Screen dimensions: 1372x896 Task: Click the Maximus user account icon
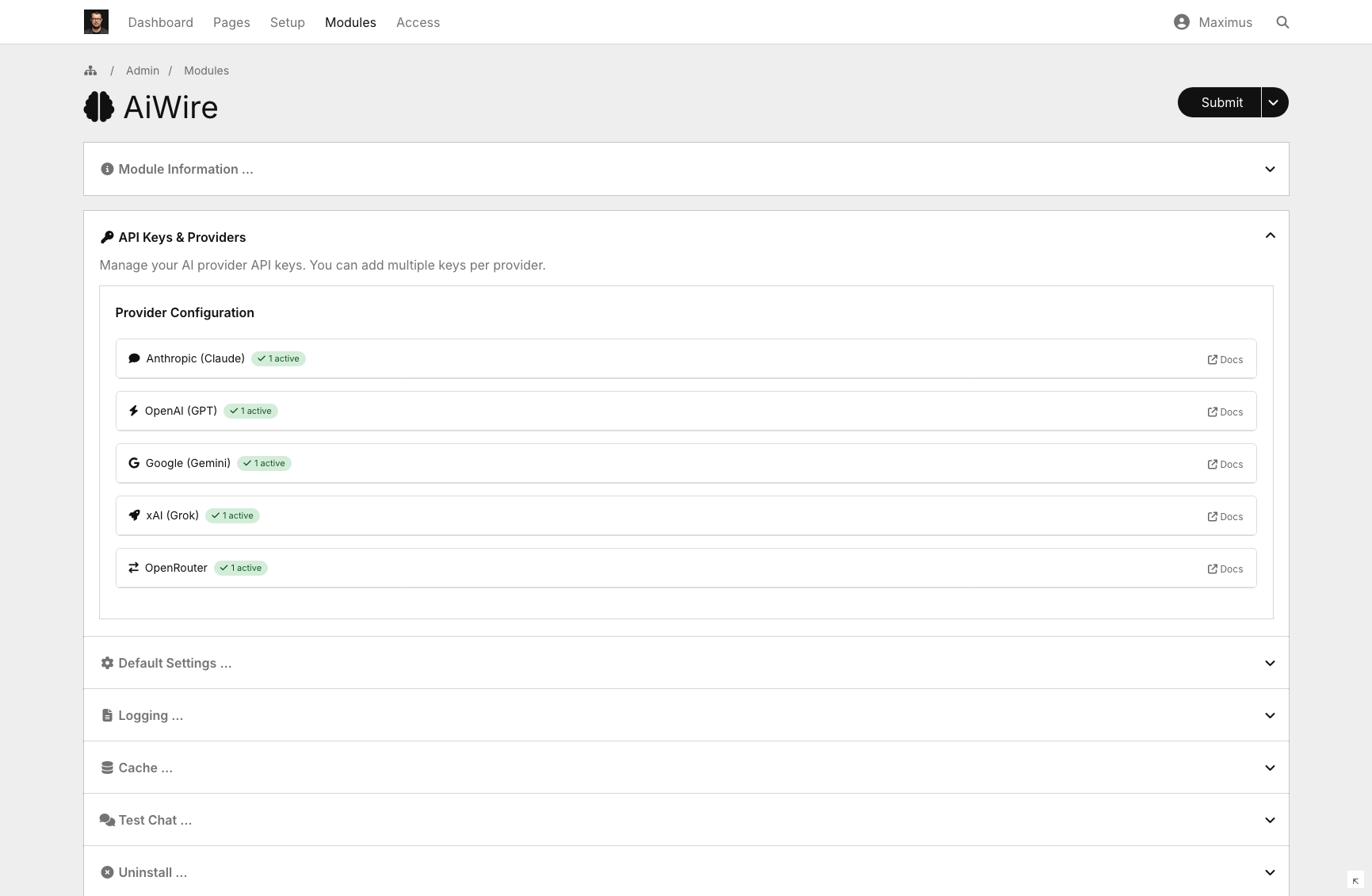(x=1181, y=22)
